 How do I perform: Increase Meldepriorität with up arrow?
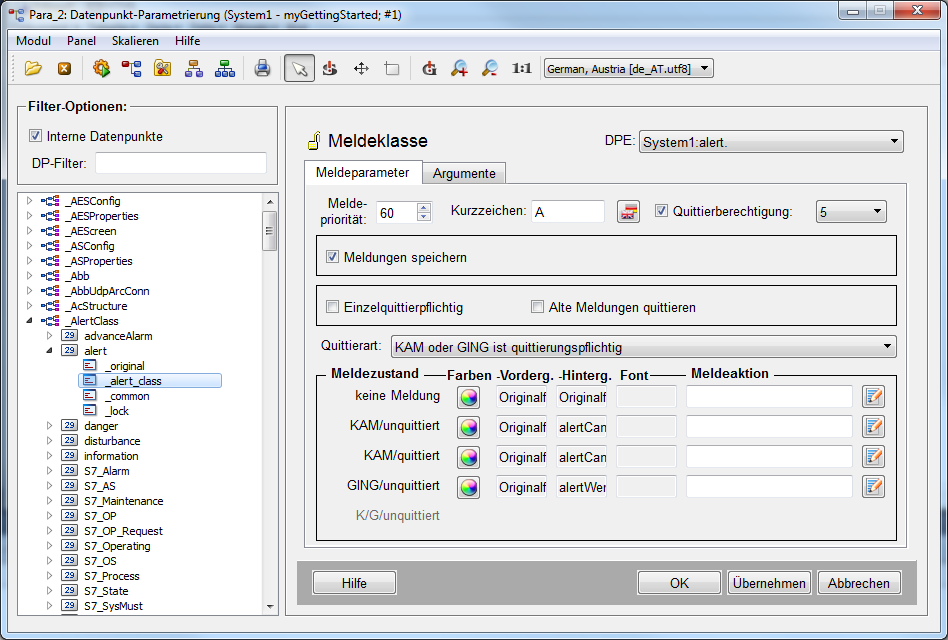pyautogui.click(x=424, y=207)
